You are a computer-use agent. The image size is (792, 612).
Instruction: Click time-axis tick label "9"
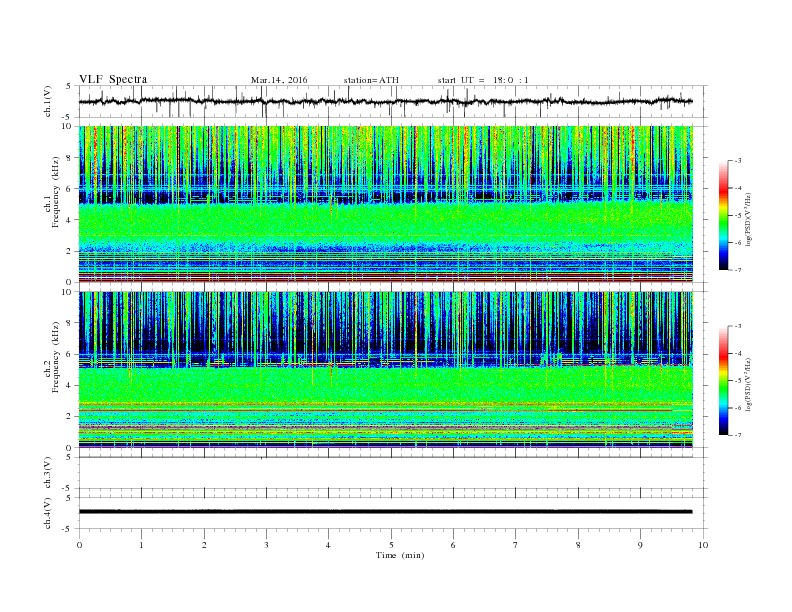[x=640, y=545]
